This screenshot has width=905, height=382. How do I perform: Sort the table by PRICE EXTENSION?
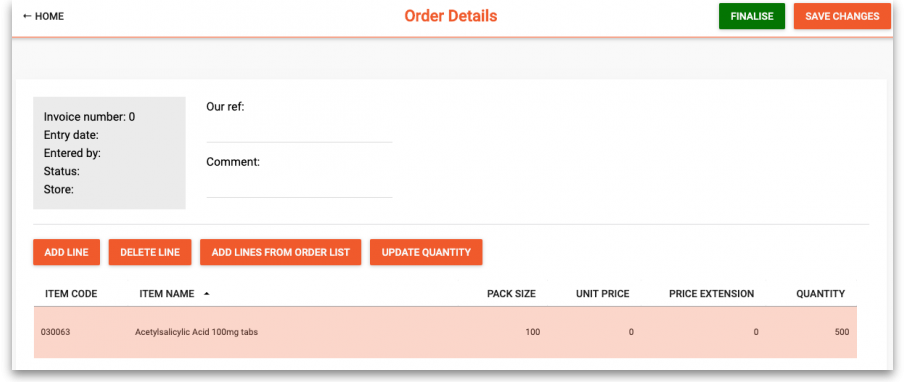(x=712, y=294)
